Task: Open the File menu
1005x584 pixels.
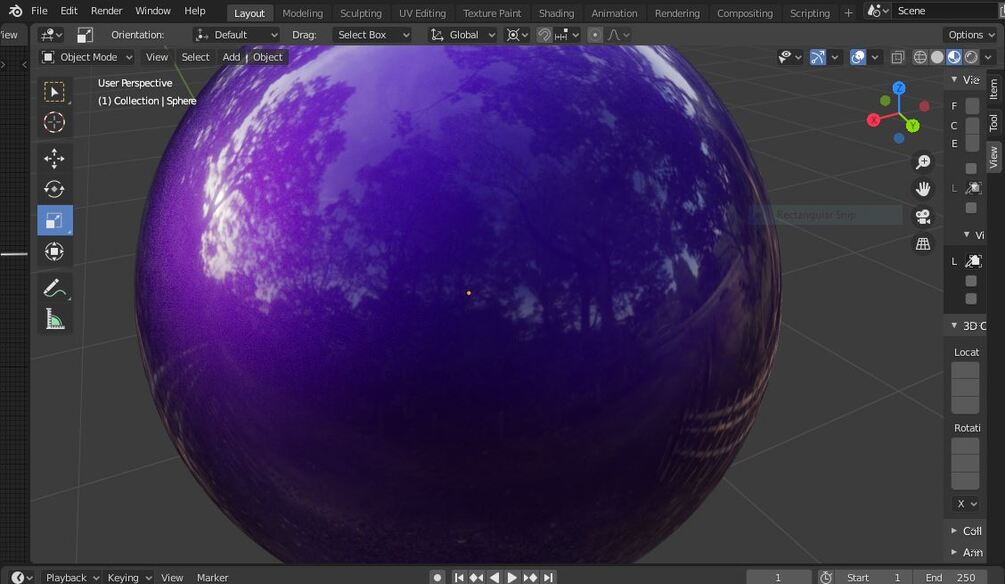Action: (39, 11)
